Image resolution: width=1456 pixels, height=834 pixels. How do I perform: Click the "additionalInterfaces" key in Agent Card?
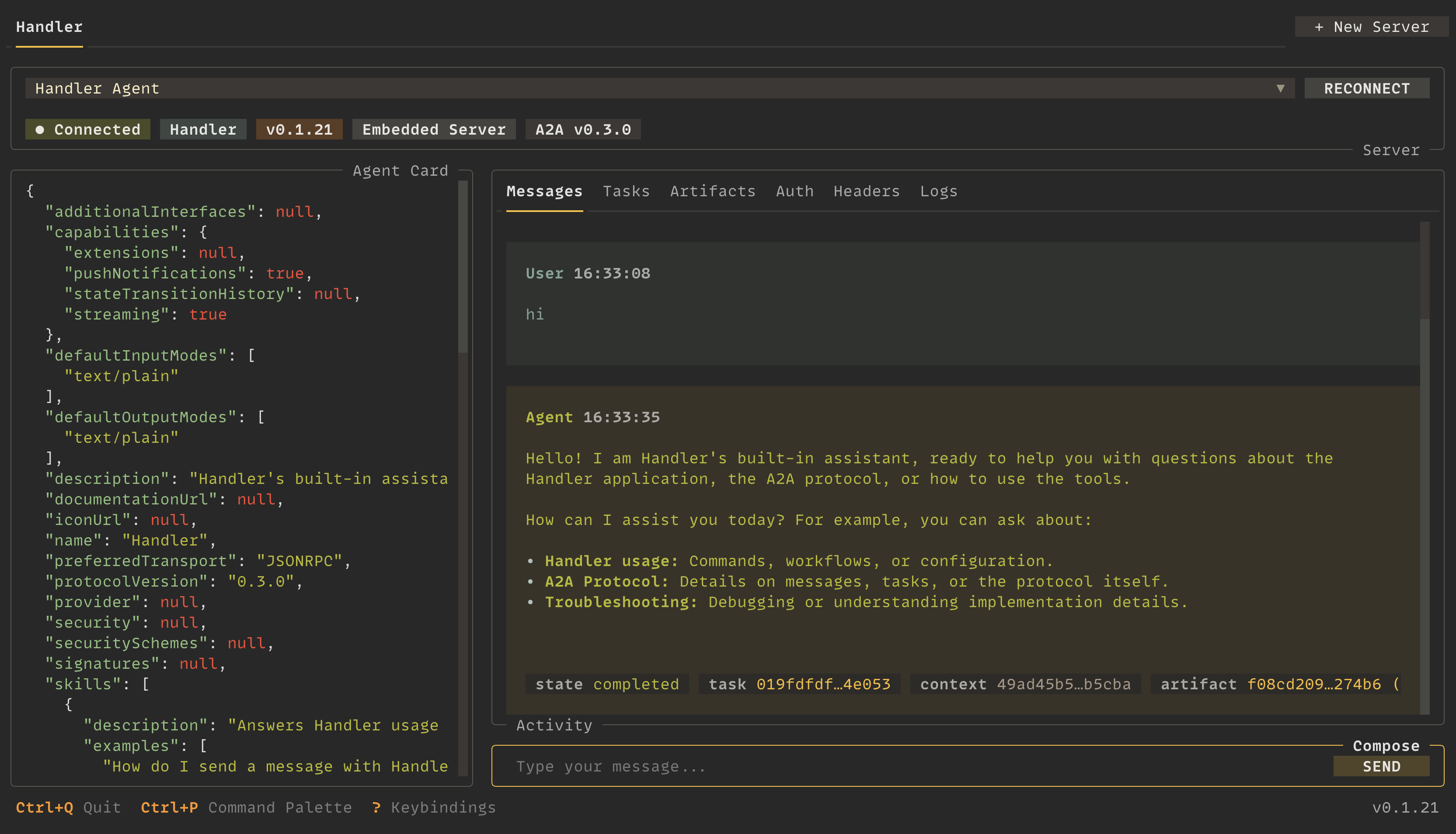150,212
